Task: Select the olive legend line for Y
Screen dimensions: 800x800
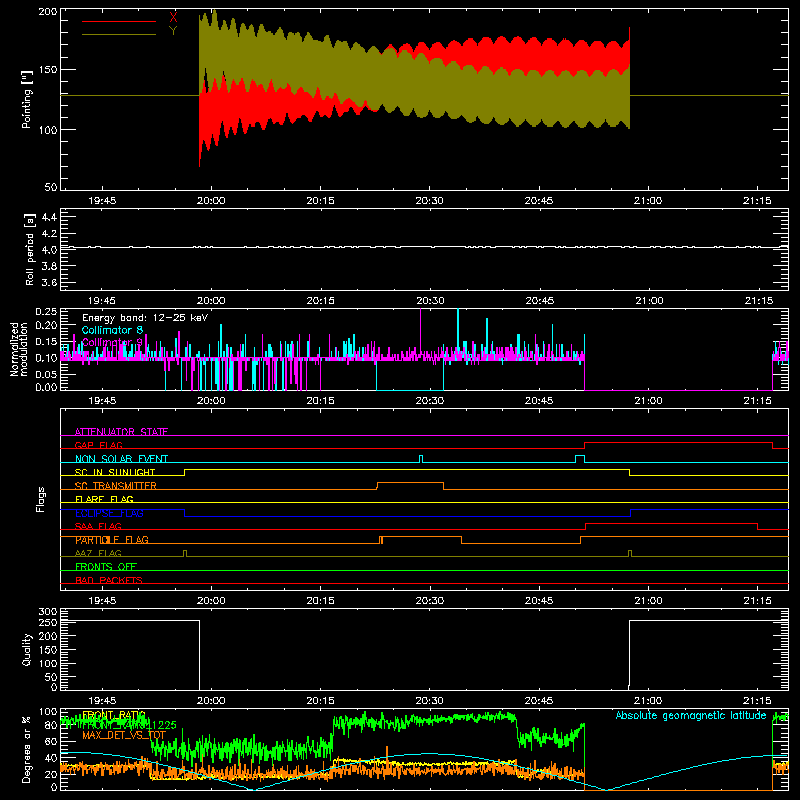Action: coord(119,35)
